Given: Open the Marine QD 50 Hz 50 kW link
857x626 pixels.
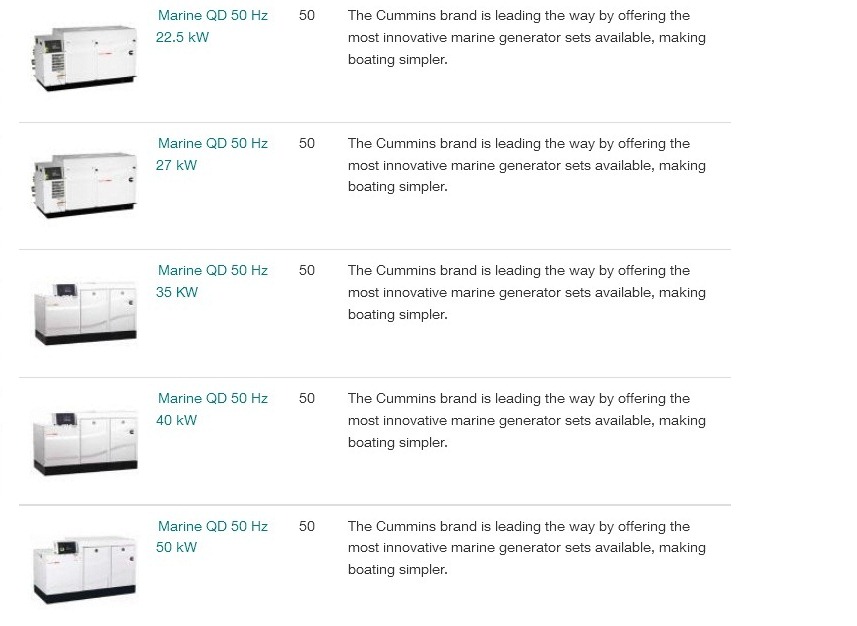Looking at the screenshot, I should click(x=212, y=536).
